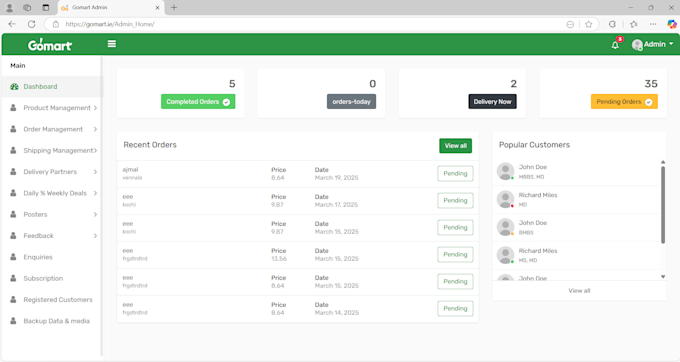Screen dimensions: 680x362
Task: Open a new browser tab
Action: pos(174,7)
